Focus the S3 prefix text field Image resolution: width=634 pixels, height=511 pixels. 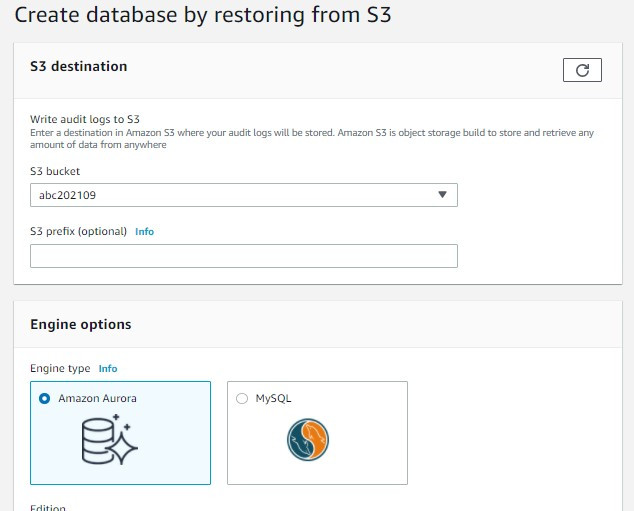243,256
